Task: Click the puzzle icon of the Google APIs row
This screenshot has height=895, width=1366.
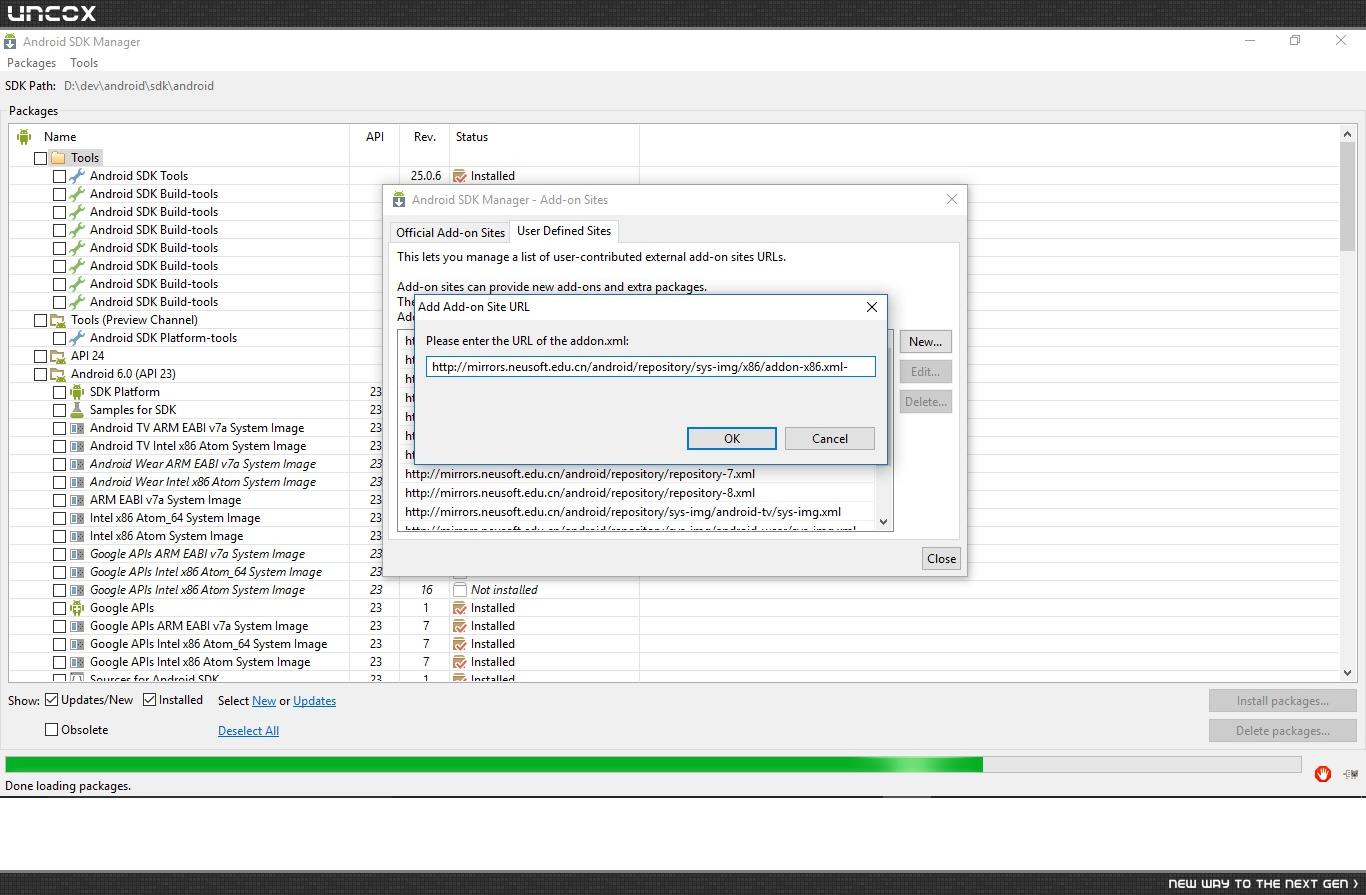Action: coord(77,608)
